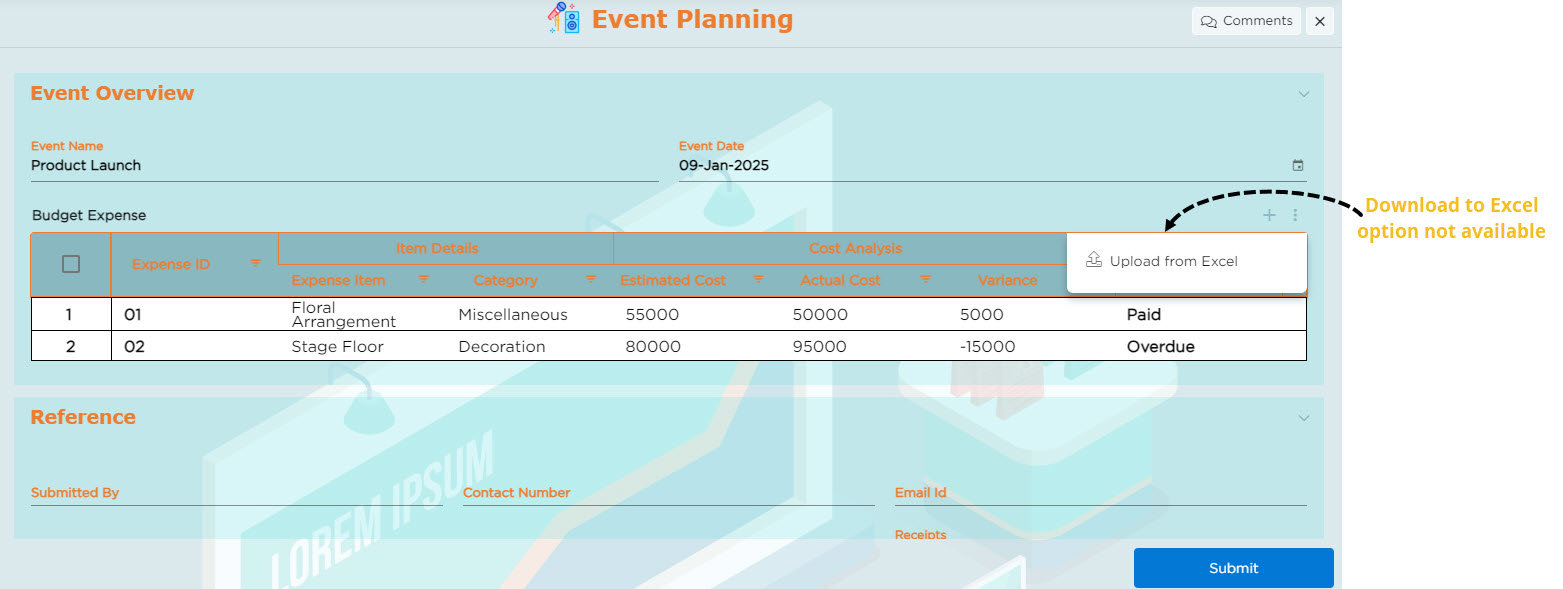This screenshot has width=1563, height=589.
Task: Collapse the Event Overview section
Action: [1303, 94]
